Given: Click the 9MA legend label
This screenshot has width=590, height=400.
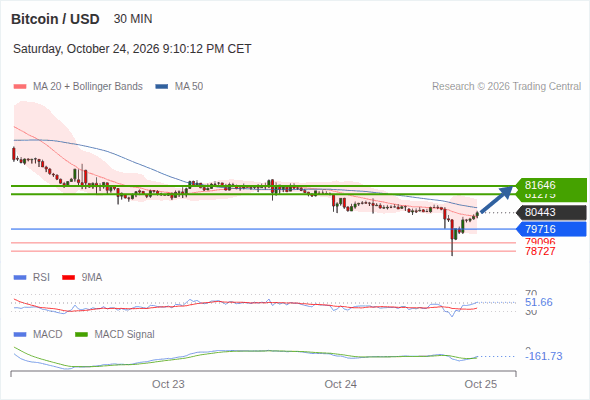Looking at the screenshot, I should coord(92,278).
